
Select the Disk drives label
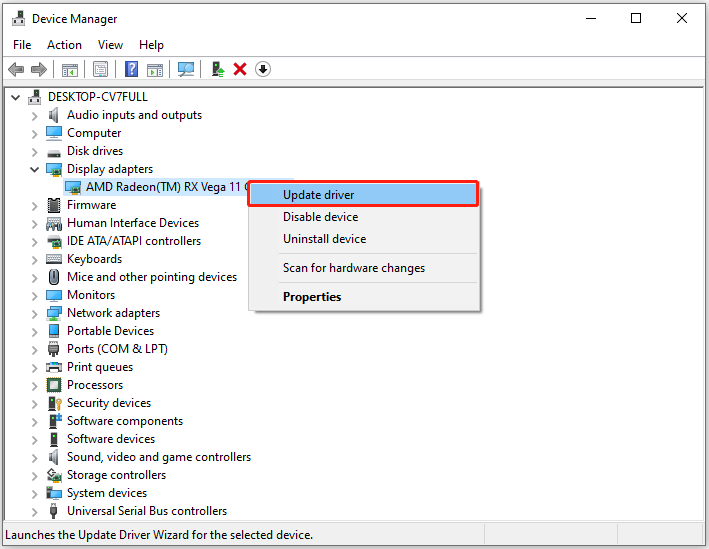(95, 151)
